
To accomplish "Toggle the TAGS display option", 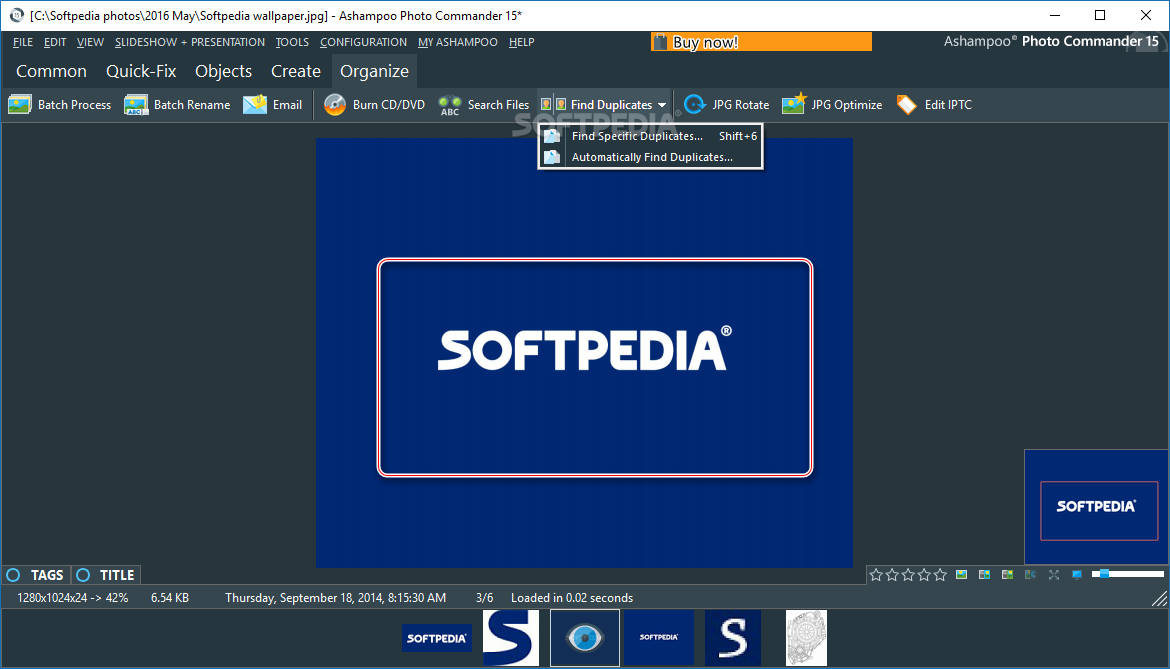I will [x=35, y=575].
